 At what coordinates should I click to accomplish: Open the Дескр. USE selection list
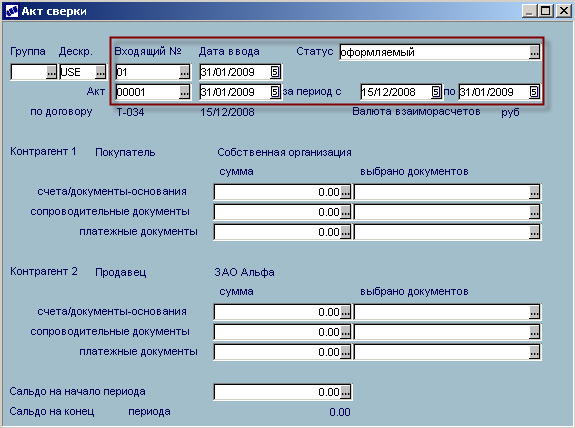pyautogui.click(x=100, y=72)
